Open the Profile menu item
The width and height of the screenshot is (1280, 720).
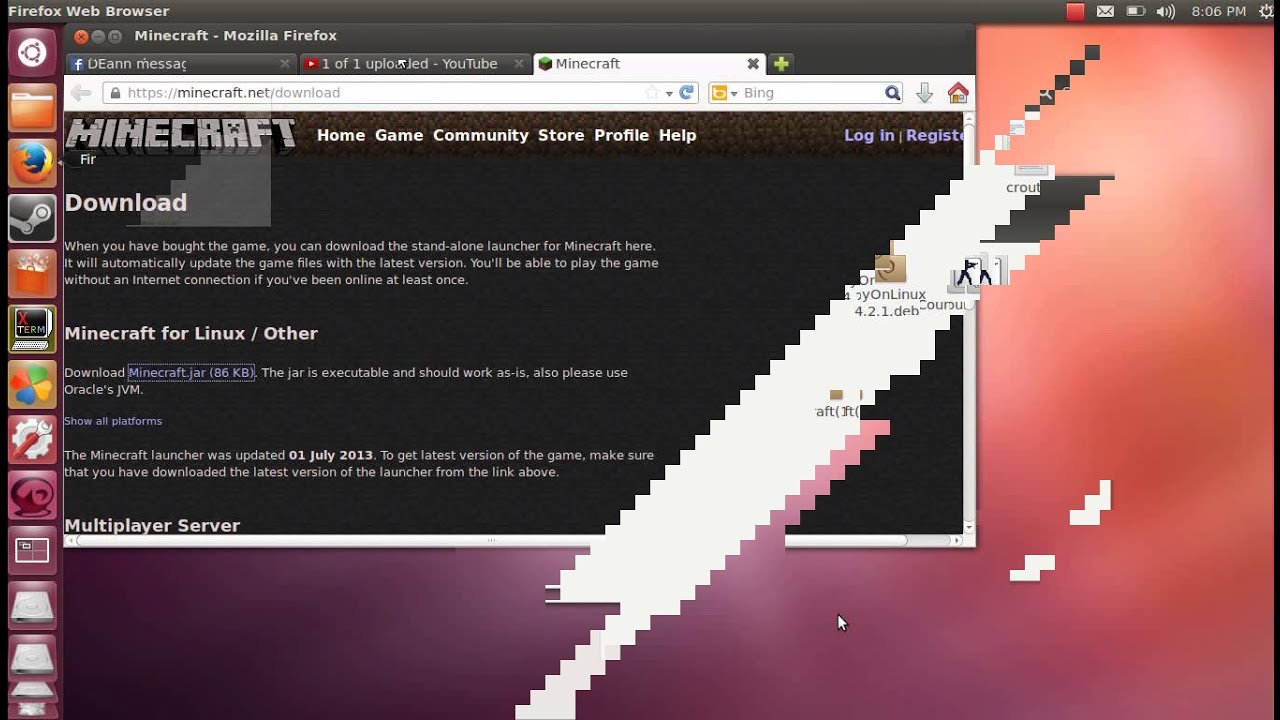[x=621, y=135]
